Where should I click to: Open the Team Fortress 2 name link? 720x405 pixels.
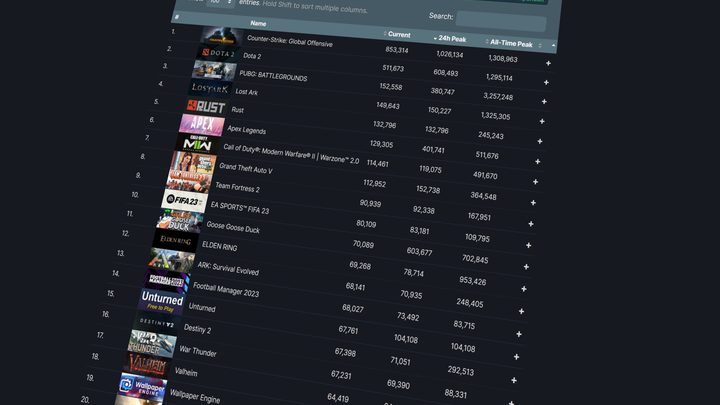point(237,187)
